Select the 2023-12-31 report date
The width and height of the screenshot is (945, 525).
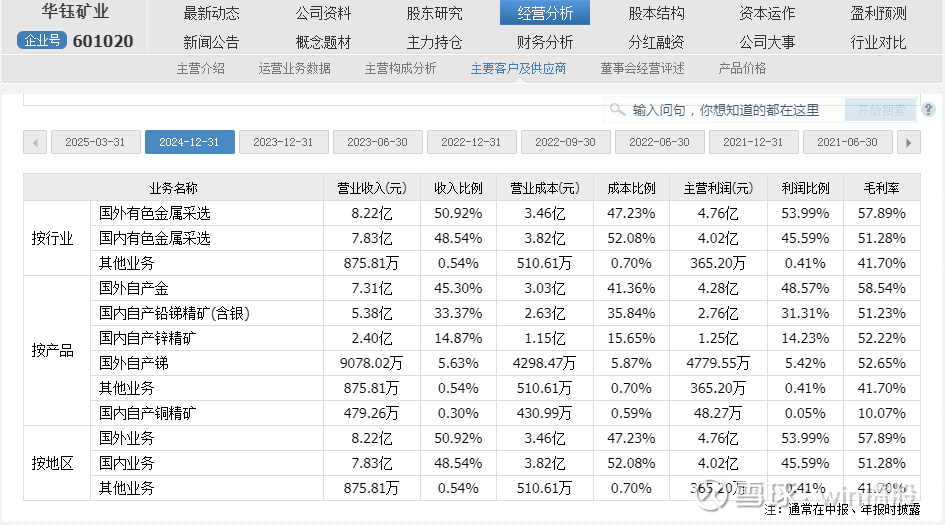pyautogui.click(x=283, y=142)
